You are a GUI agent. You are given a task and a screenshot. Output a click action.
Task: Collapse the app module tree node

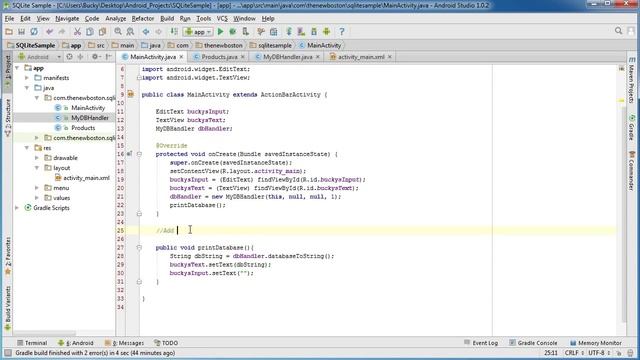(x=17, y=68)
